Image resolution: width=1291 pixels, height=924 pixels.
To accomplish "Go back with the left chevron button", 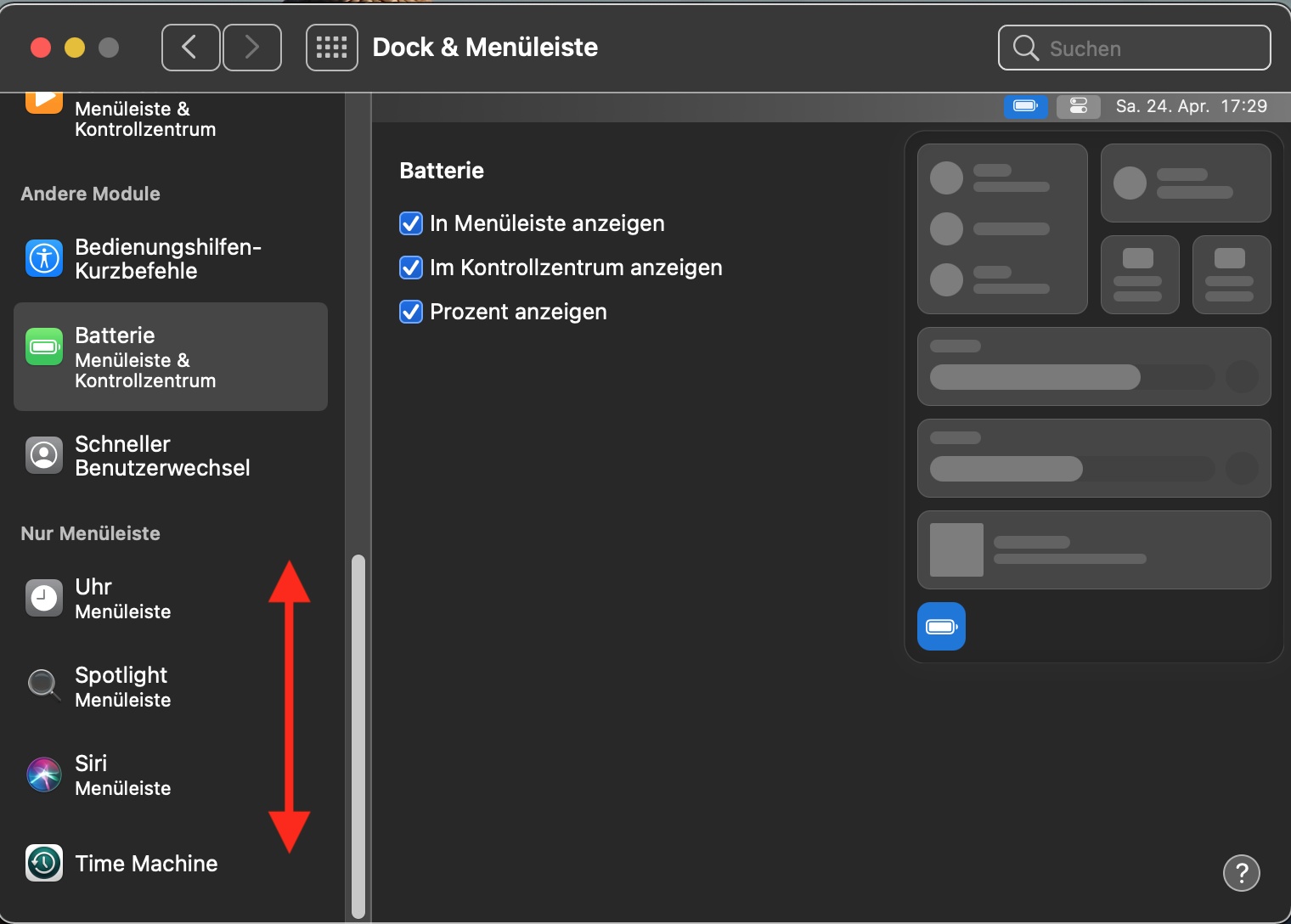I will (190, 48).
